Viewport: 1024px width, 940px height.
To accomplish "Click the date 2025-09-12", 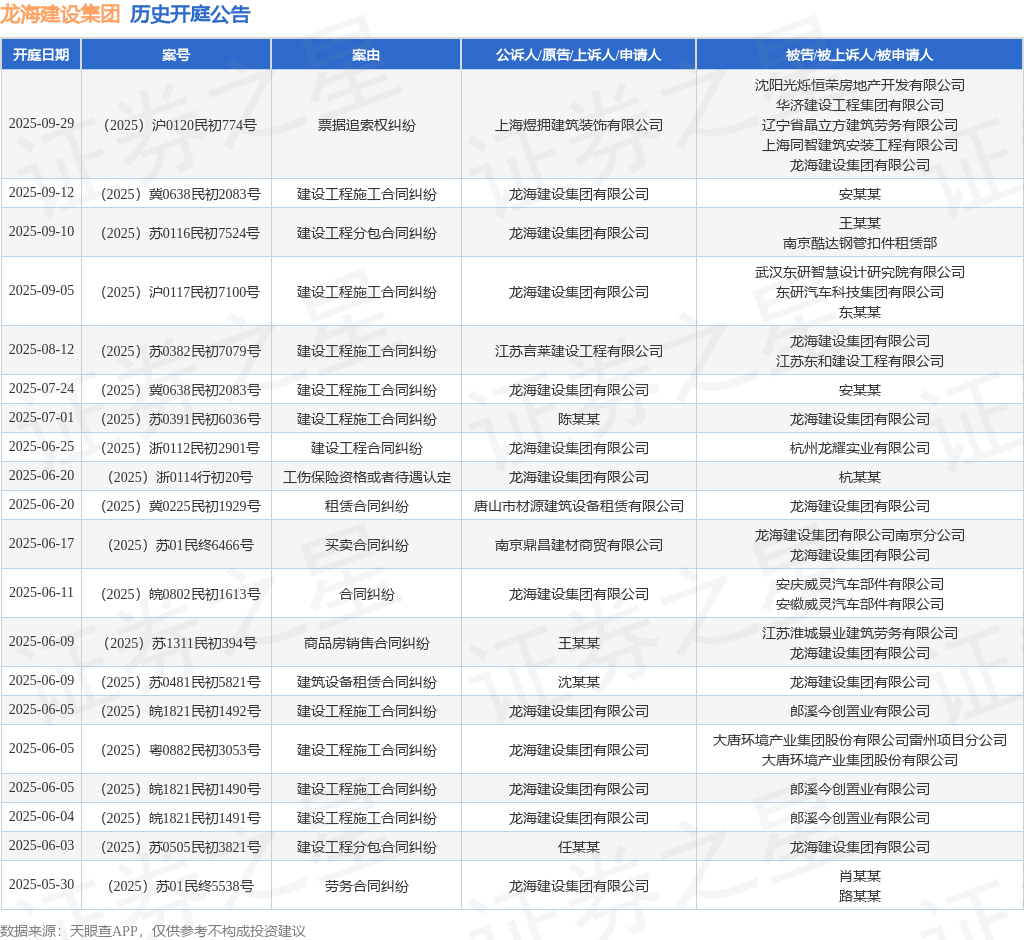I will pyautogui.click(x=41, y=193).
